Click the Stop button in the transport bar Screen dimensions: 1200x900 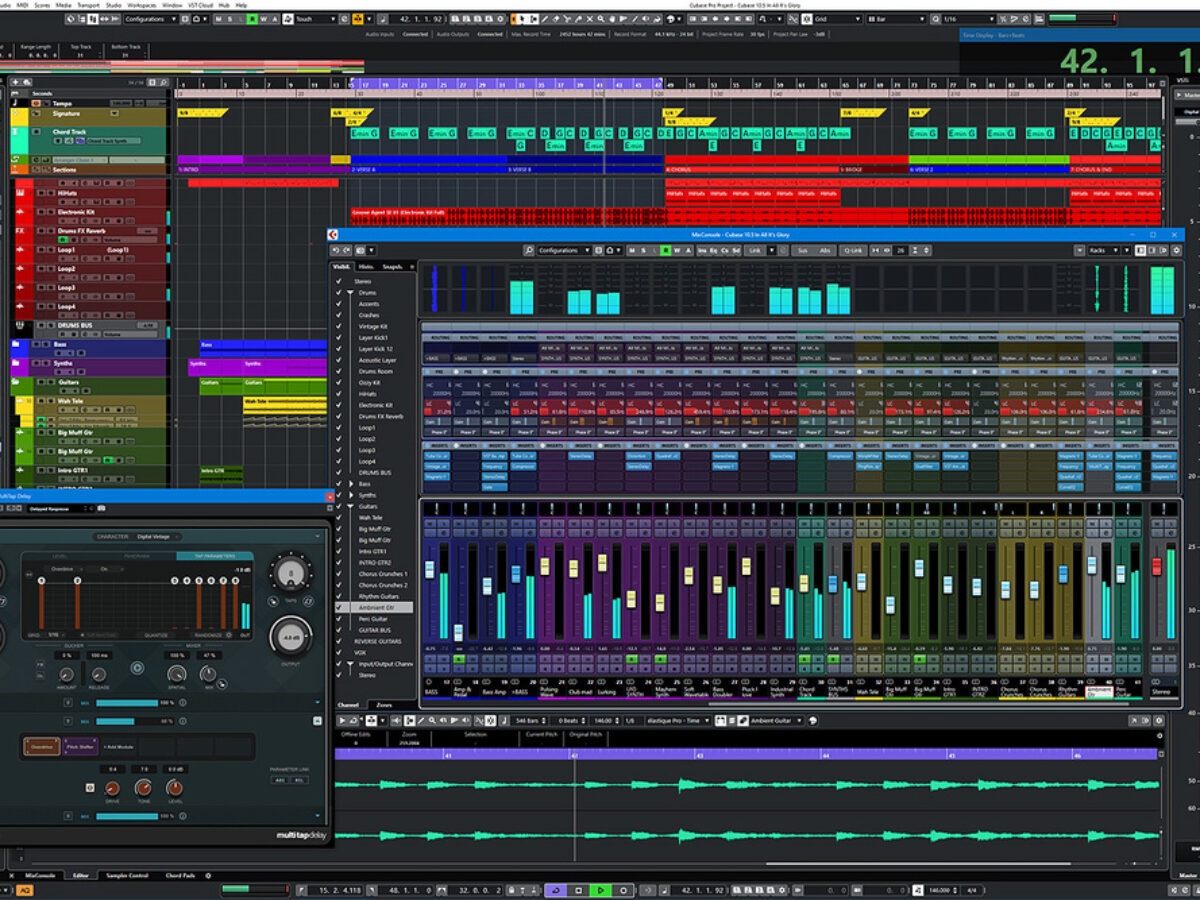tap(578, 890)
